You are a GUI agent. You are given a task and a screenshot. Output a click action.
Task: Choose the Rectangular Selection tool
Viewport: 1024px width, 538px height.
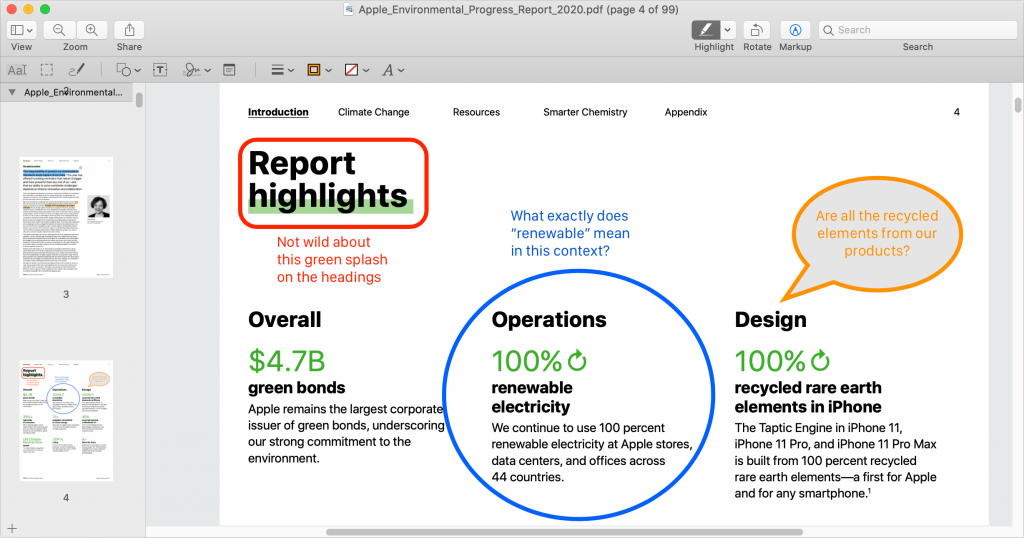tap(47, 70)
